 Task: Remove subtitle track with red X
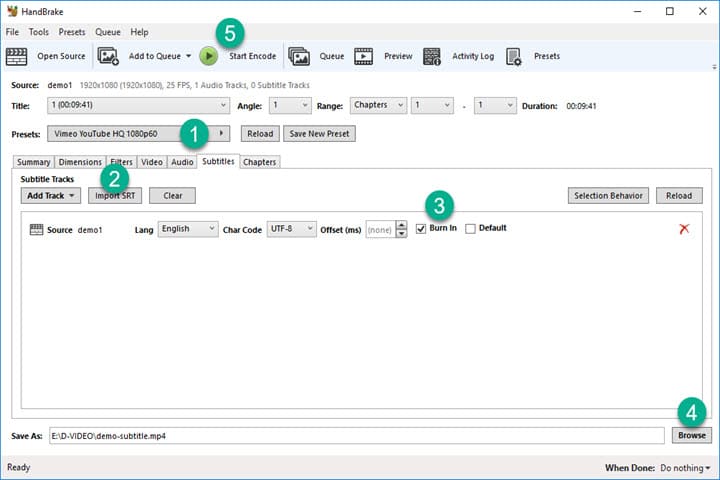[684, 229]
